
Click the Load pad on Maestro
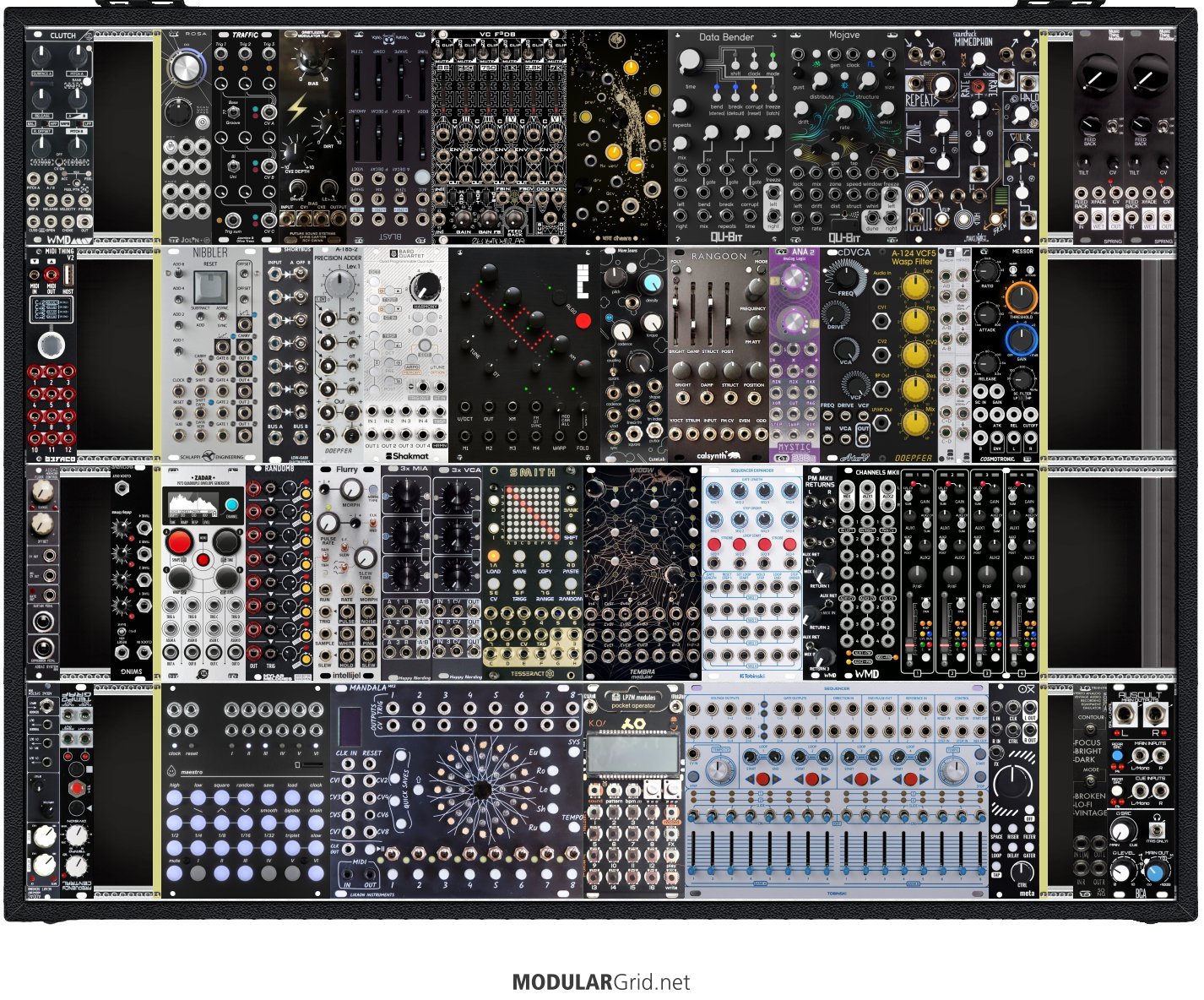(x=292, y=797)
